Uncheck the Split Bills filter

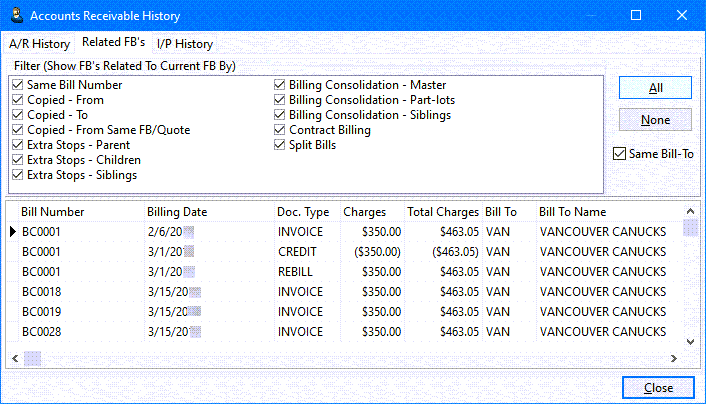point(281,145)
